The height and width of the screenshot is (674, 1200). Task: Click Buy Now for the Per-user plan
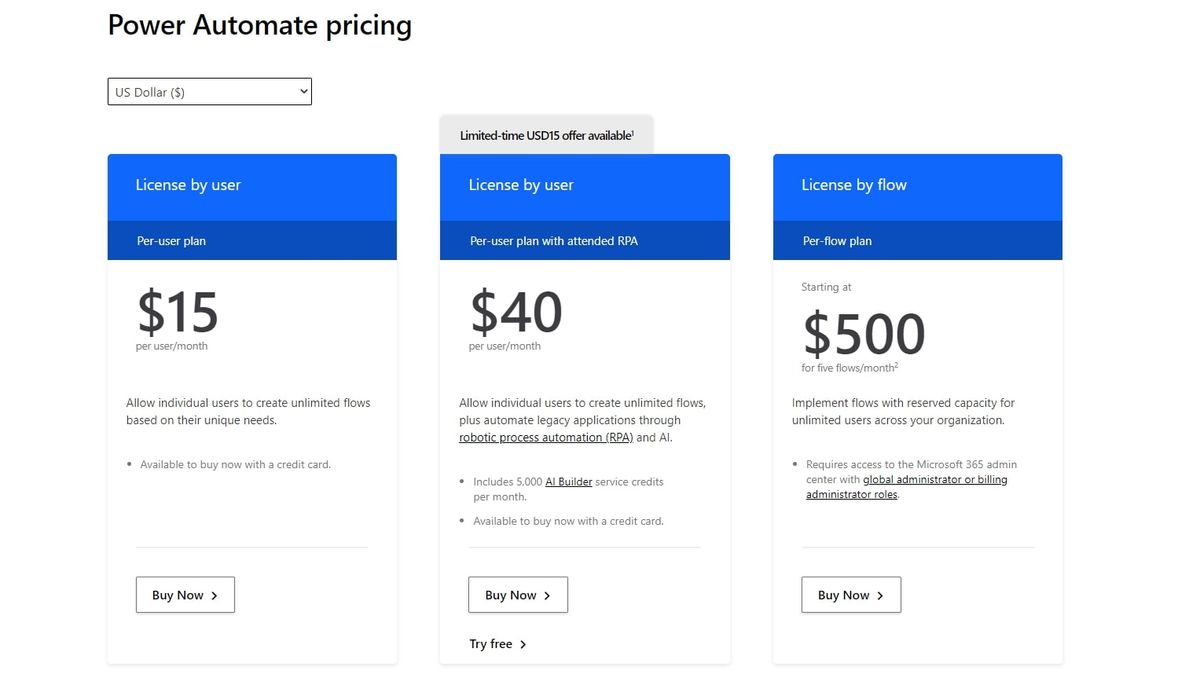pyautogui.click(x=185, y=594)
